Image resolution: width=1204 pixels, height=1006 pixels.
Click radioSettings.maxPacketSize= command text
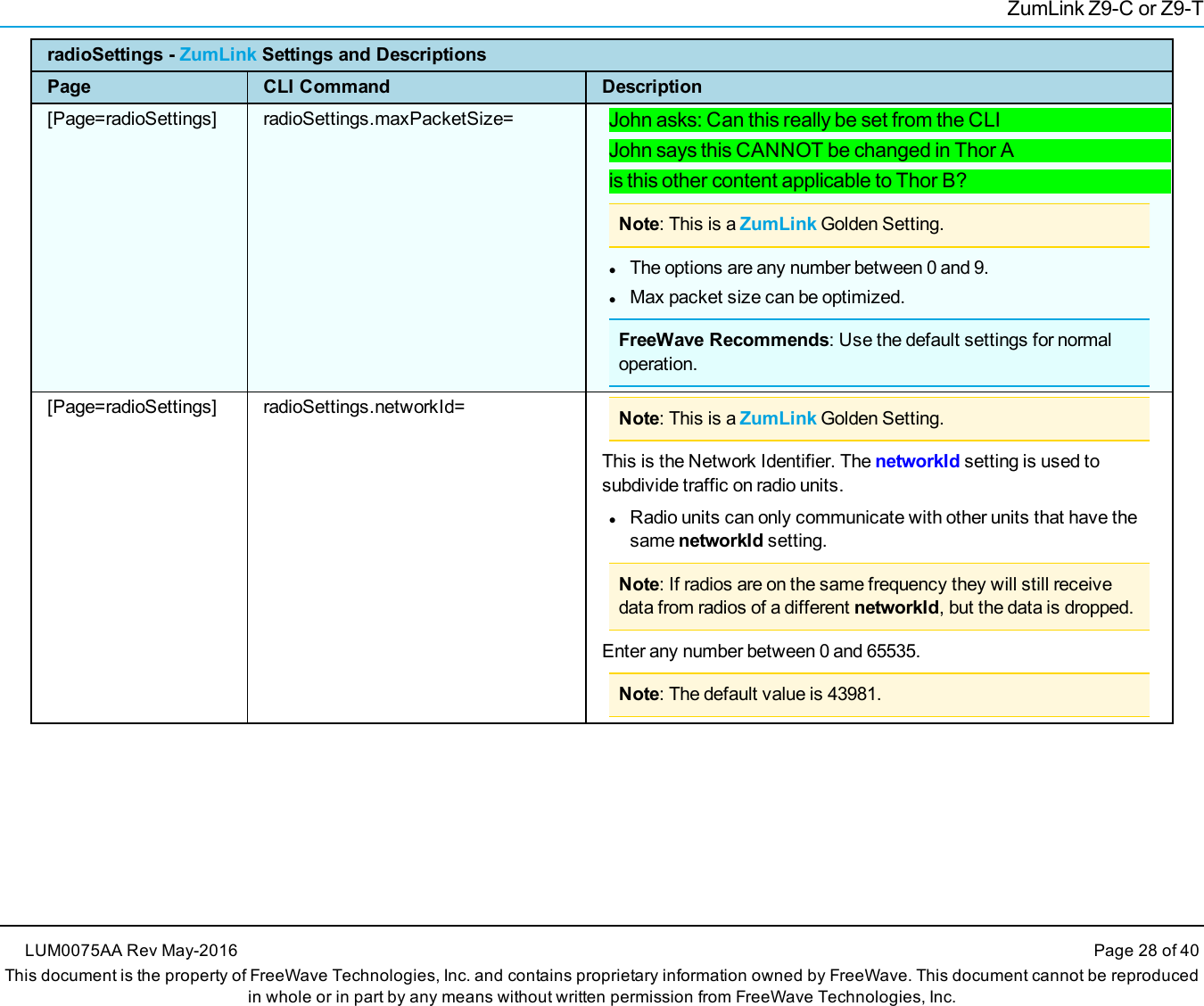point(388,119)
